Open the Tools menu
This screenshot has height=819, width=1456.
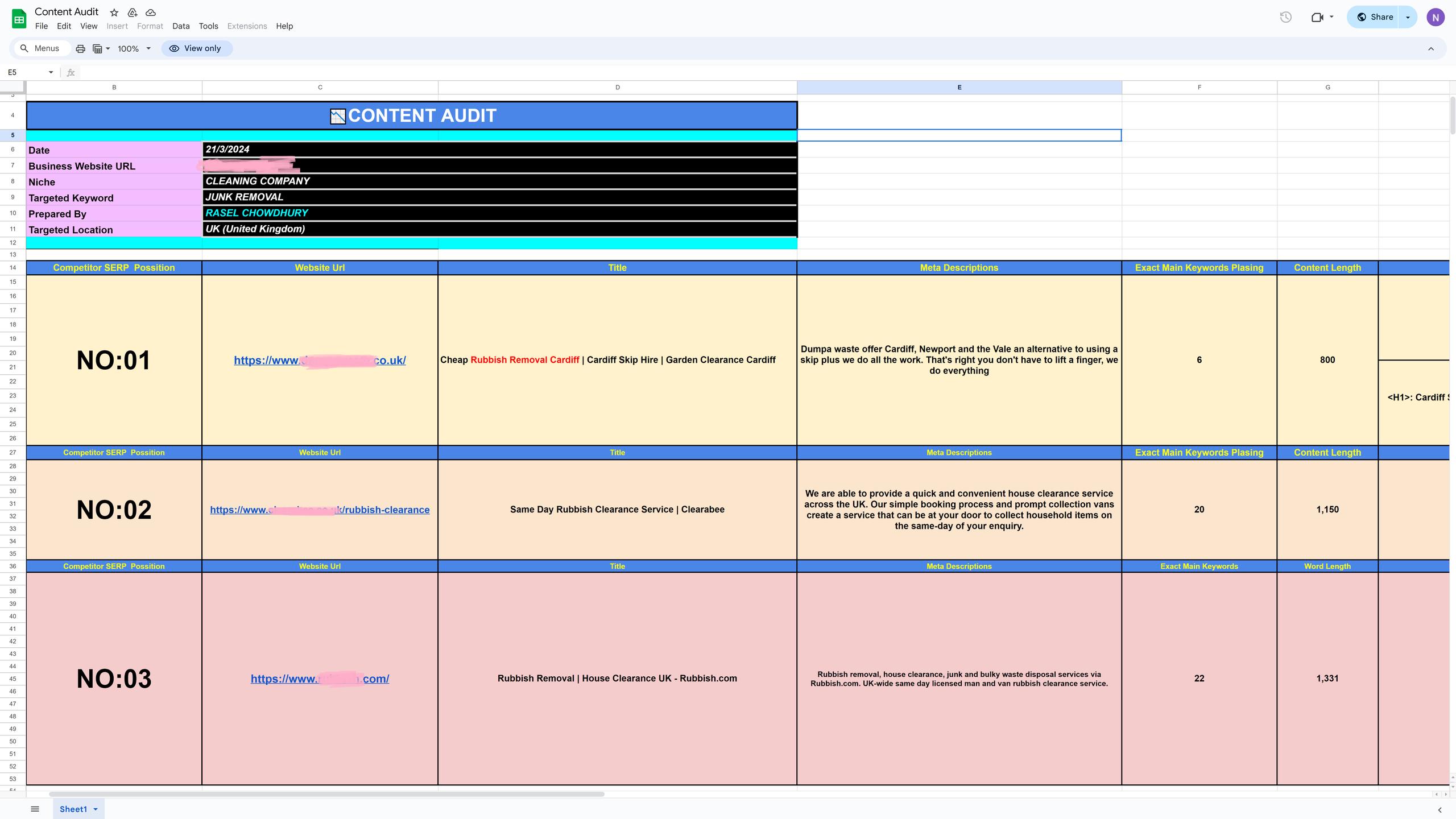[x=208, y=26]
